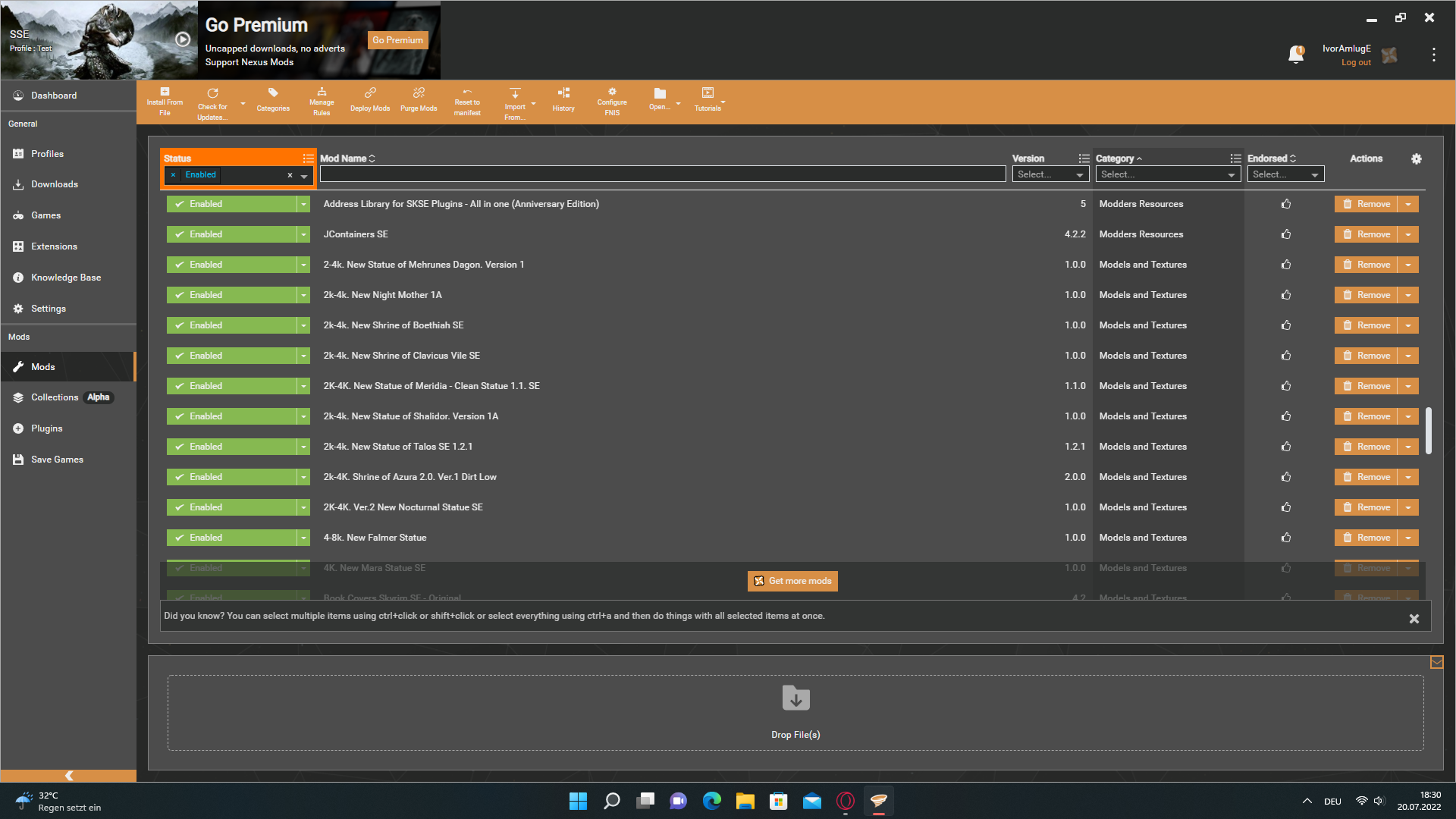This screenshot has width=1456, height=819.
Task: Expand status dropdown for New Falmer Statue
Action: (x=303, y=538)
